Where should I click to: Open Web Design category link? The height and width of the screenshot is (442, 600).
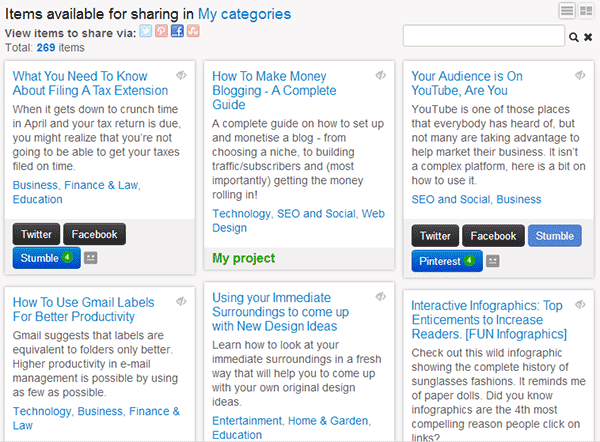pyautogui.click(x=298, y=220)
